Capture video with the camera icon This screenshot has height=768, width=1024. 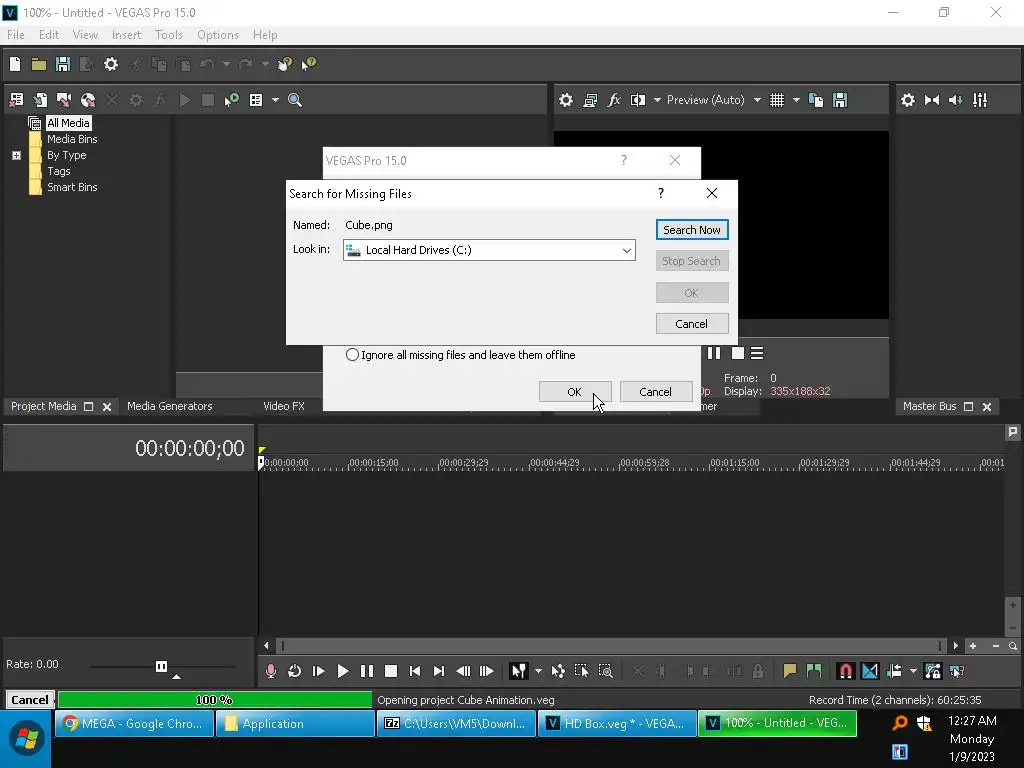[x=63, y=100]
